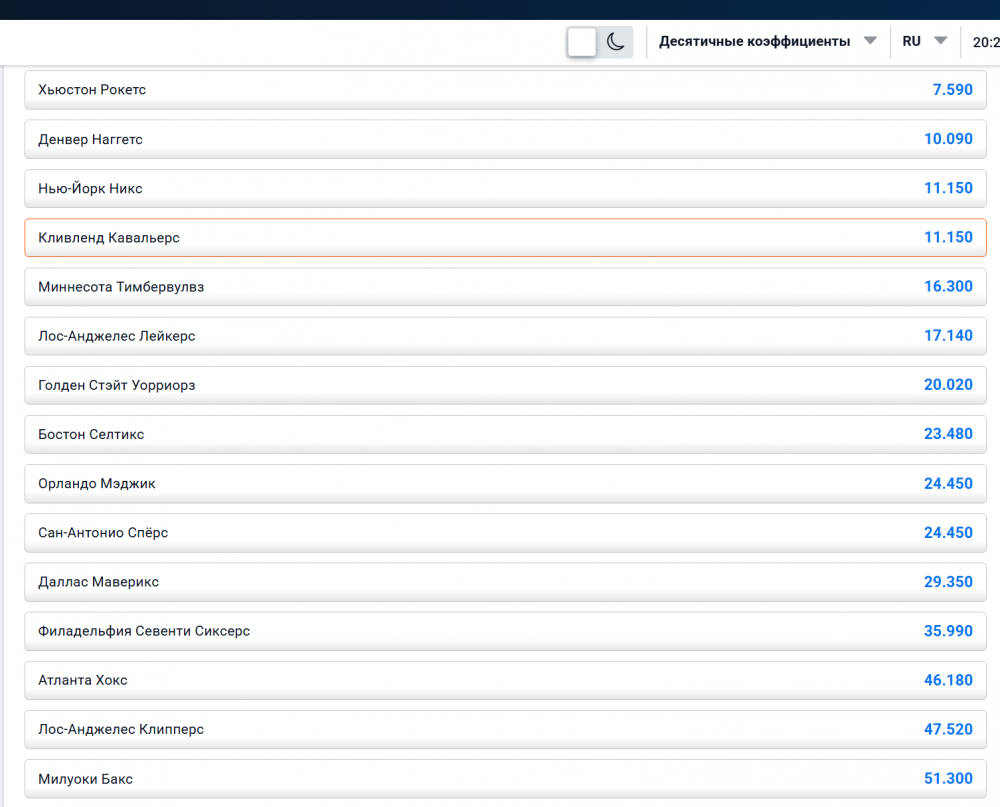Select Миннесота Тимбервулвз odds 16.300
The width and height of the screenshot is (1000, 807).
click(505, 287)
